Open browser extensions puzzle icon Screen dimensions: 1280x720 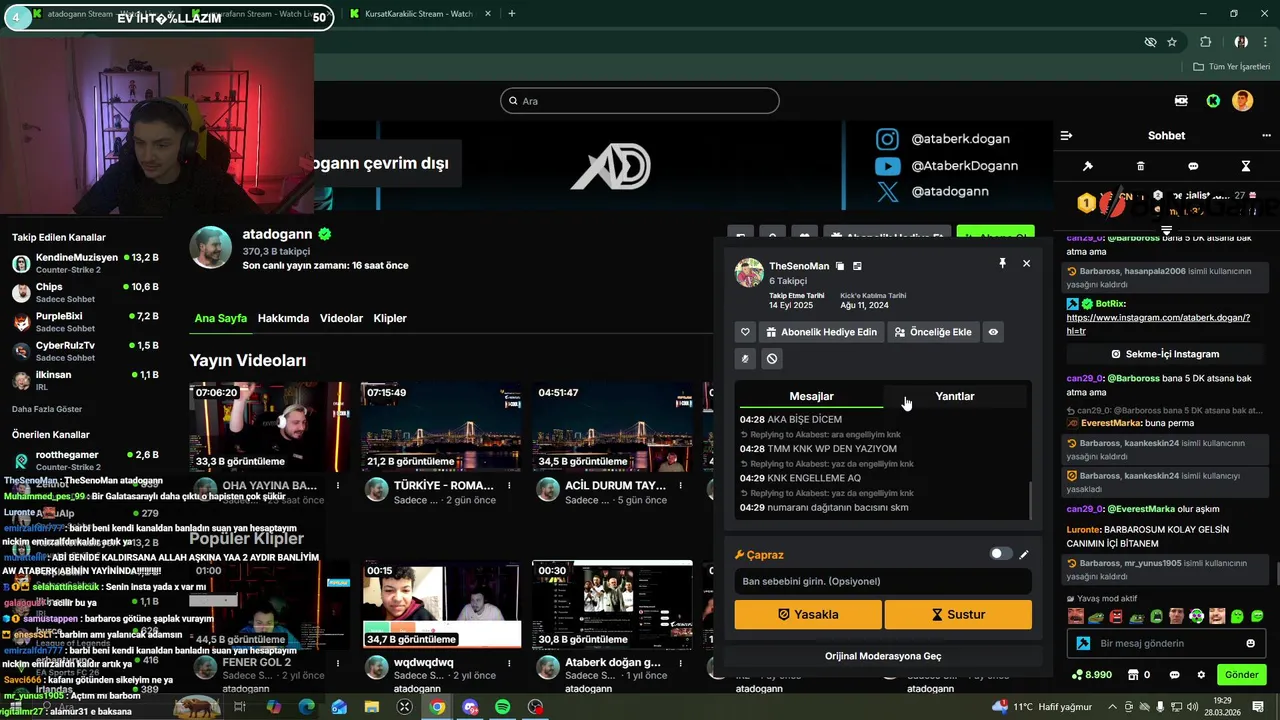pyautogui.click(x=1205, y=42)
